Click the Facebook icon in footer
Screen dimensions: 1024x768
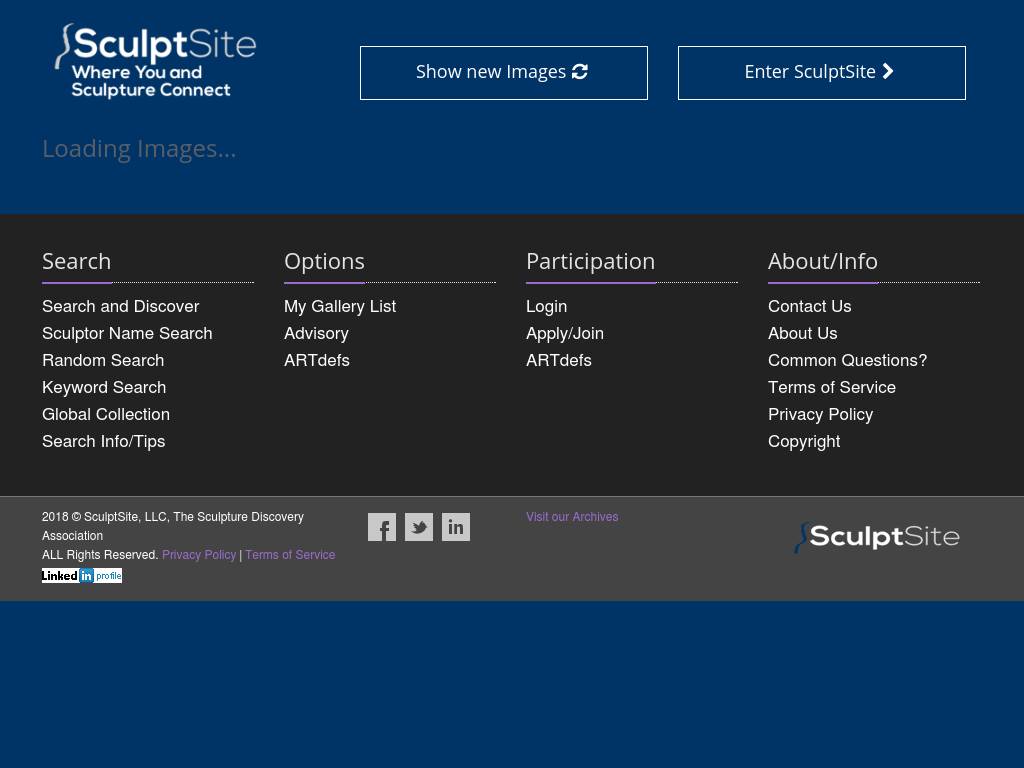(x=382, y=527)
